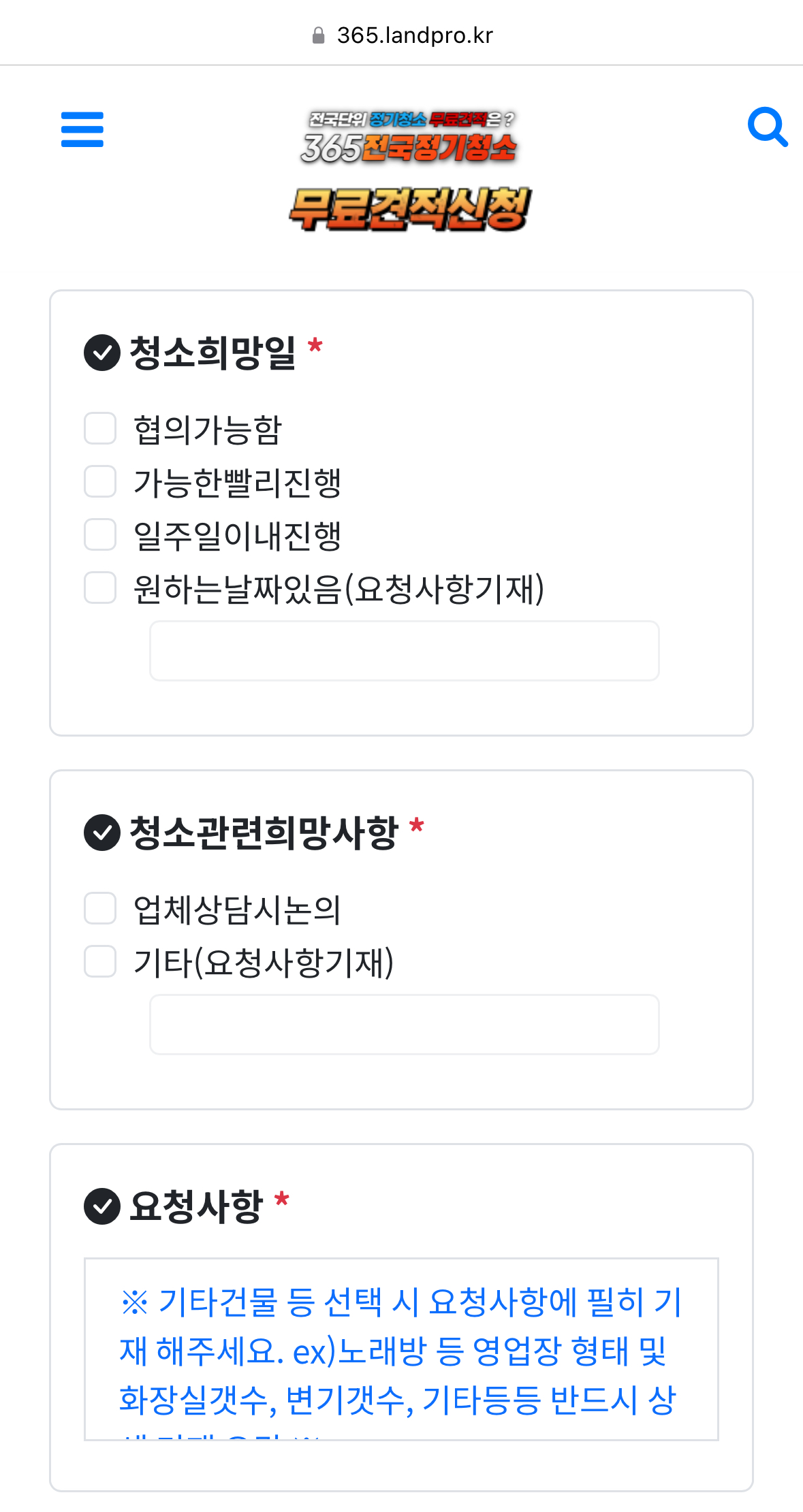Image resolution: width=803 pixels, height=1512 pixels.
Task: Click inside the 요청사항 text area
Action: click(401, 1349)
